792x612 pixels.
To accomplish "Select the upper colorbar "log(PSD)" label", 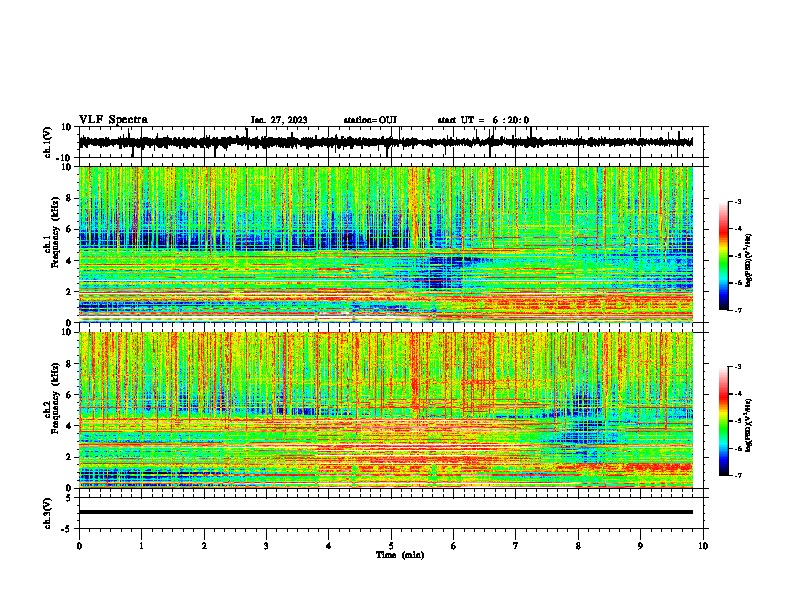I will coord(748,261).
